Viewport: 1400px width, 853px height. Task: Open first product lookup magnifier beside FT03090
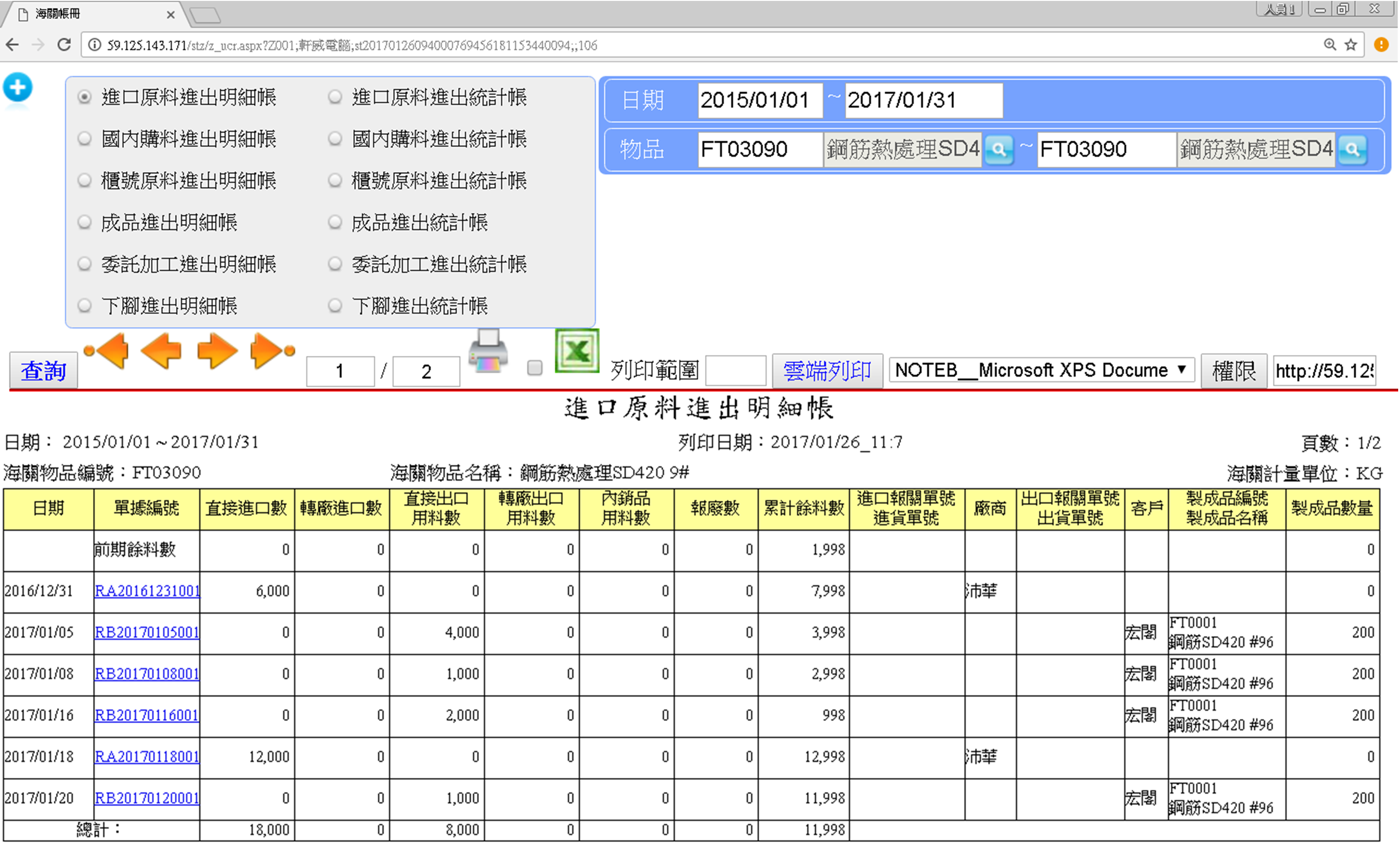pos(999,150)
